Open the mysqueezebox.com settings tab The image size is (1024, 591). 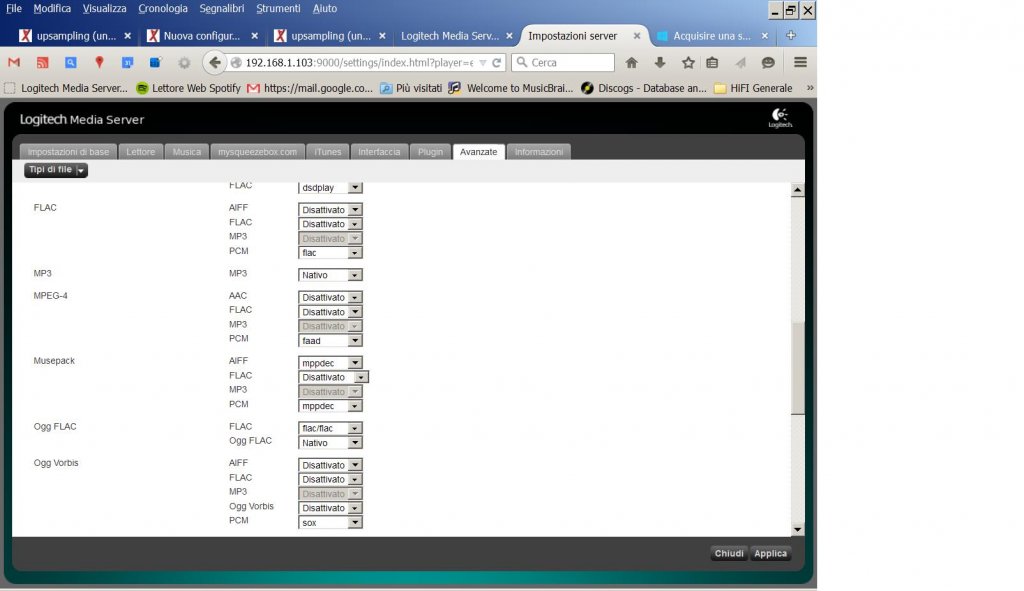point(257,152)
